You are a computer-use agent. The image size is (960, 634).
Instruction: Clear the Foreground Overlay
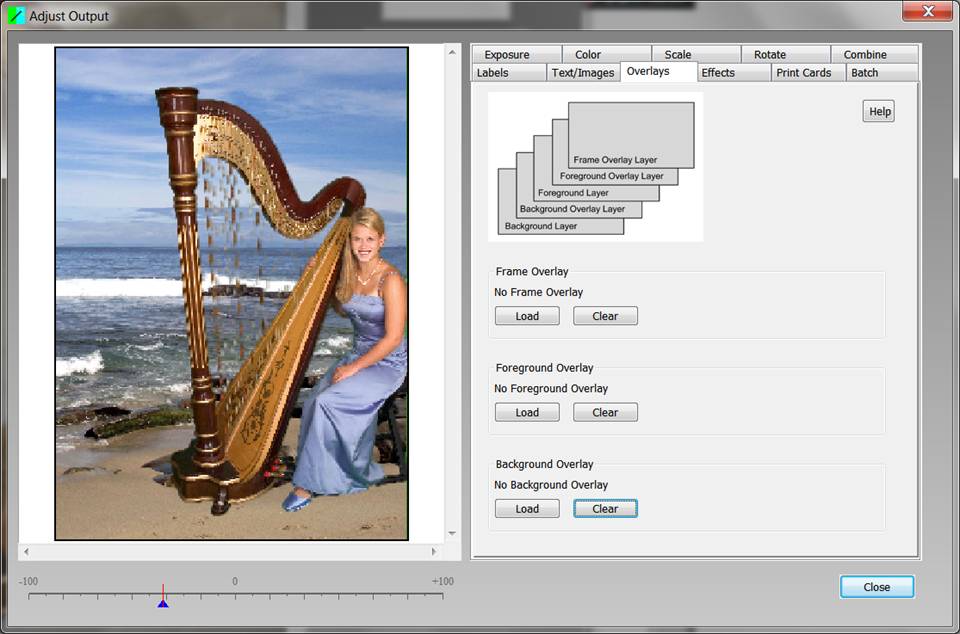coord(606,412)
